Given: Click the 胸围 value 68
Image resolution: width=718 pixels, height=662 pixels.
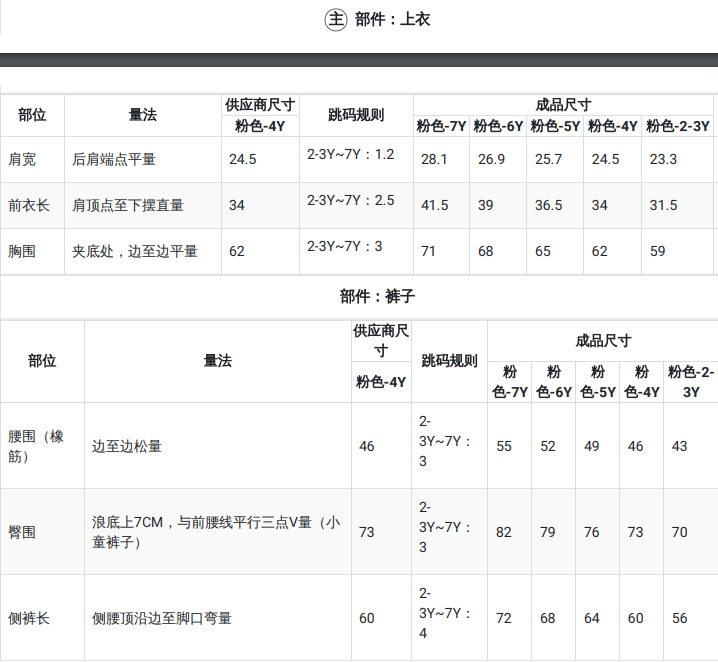Looking at the screenshot, I should 485,251.
